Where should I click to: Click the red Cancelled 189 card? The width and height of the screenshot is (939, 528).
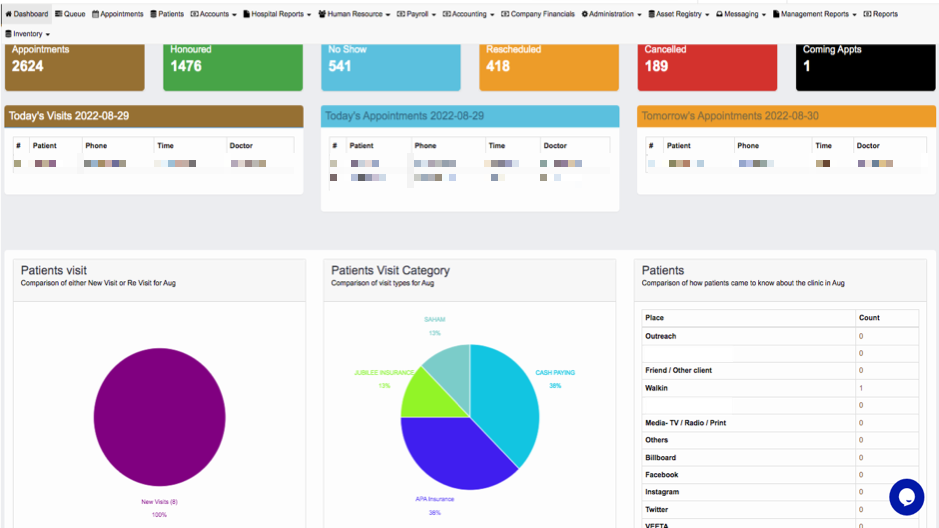pyautogui.click(x=707, y=66)
